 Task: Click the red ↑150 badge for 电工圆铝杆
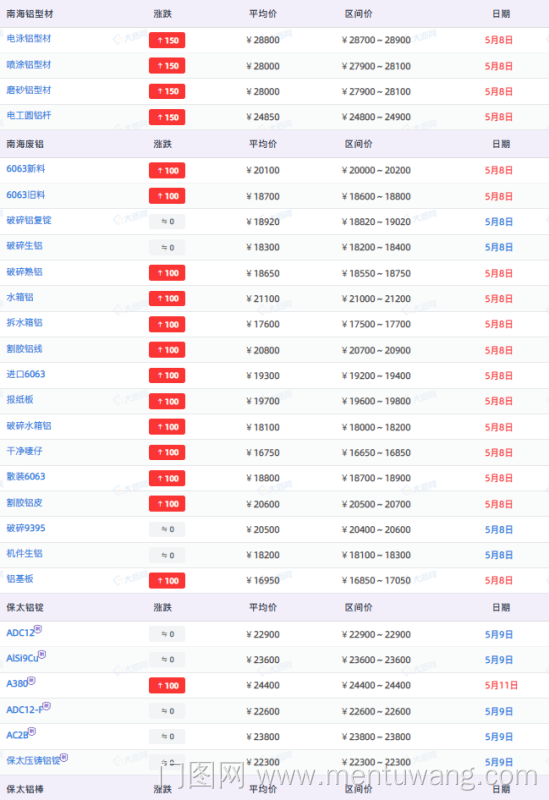[167, 117]
